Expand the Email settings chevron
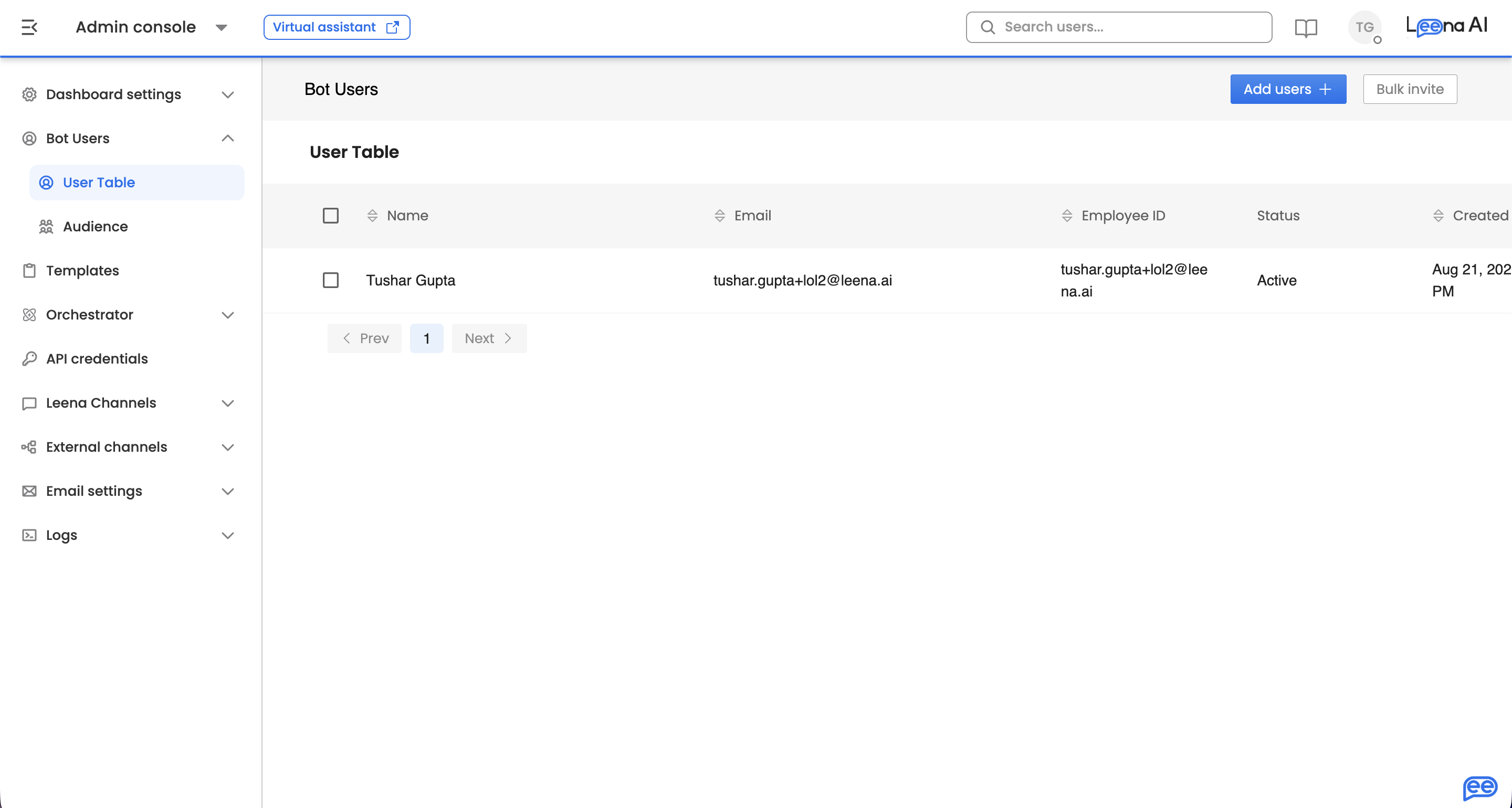Image resolution: width=1512 pixels, height=808 pixels. (x=228, y=491)
